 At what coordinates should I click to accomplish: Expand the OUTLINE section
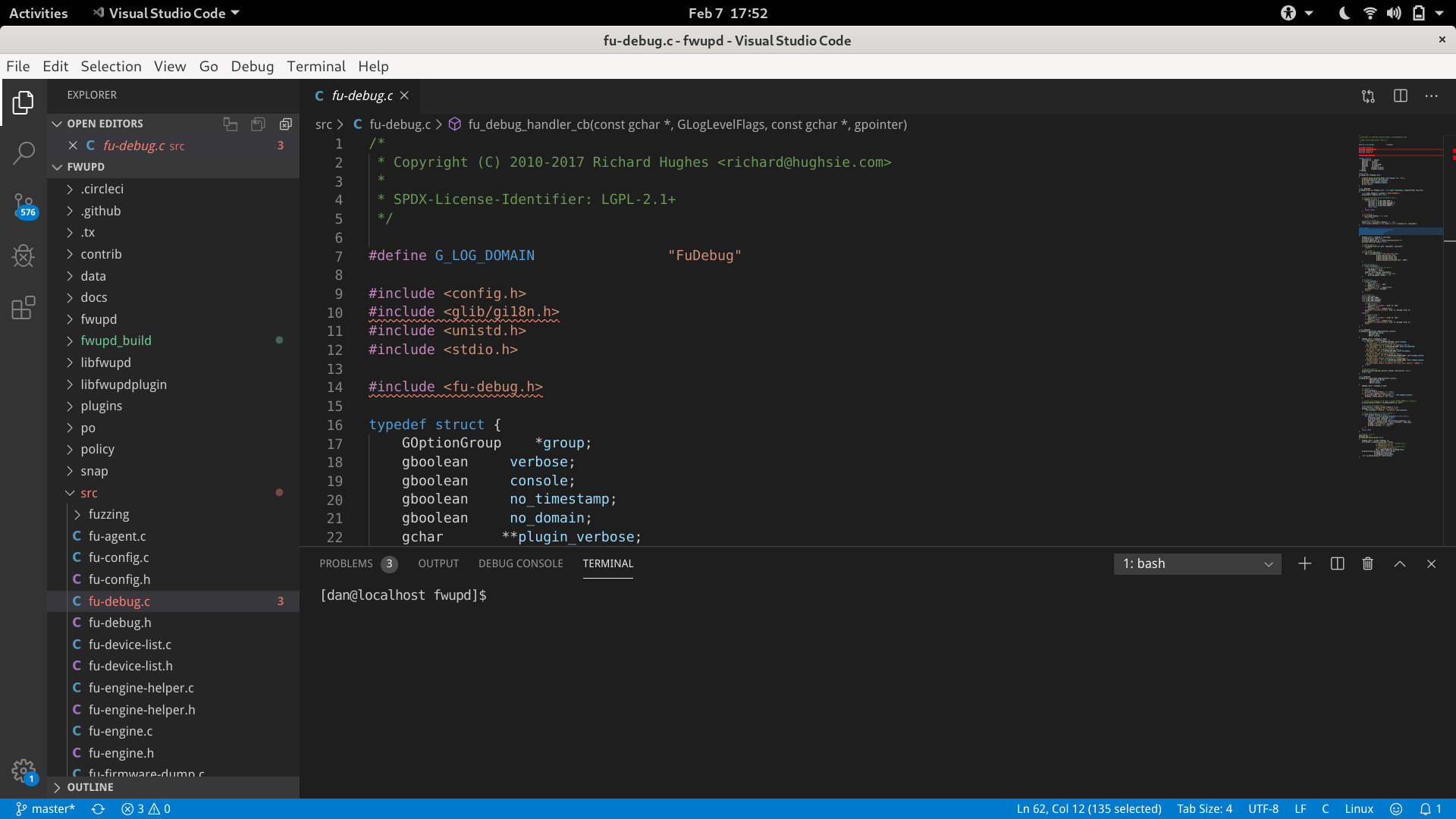coord(90,787)
